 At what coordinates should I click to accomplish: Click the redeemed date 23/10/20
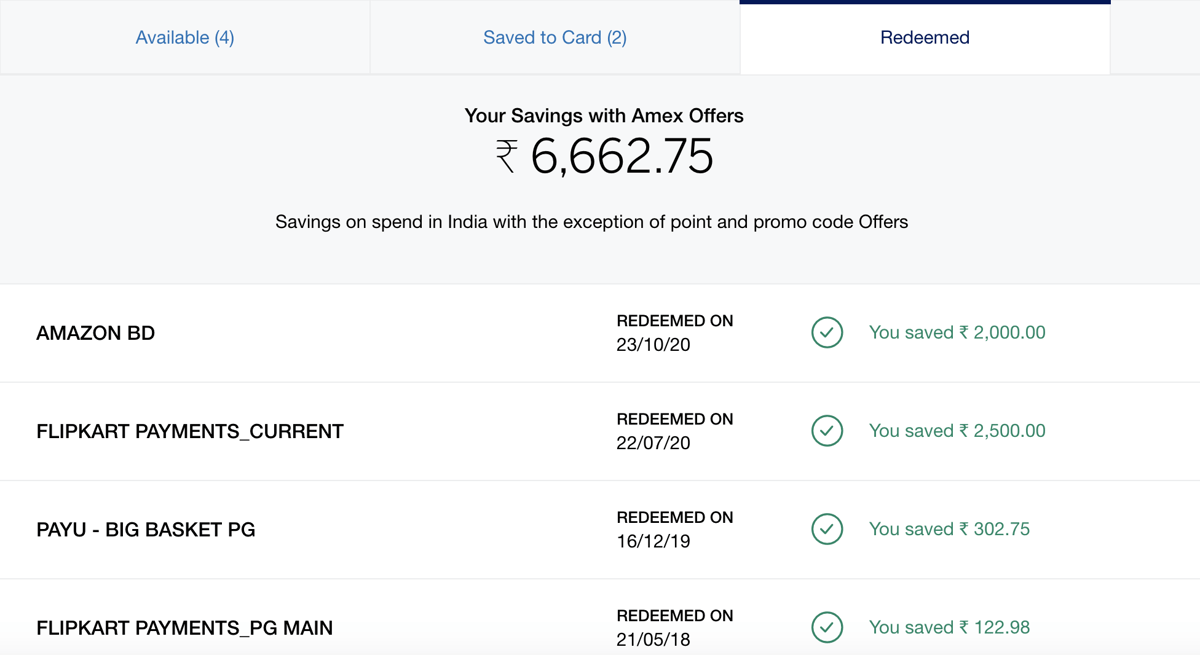coord(653,345)
